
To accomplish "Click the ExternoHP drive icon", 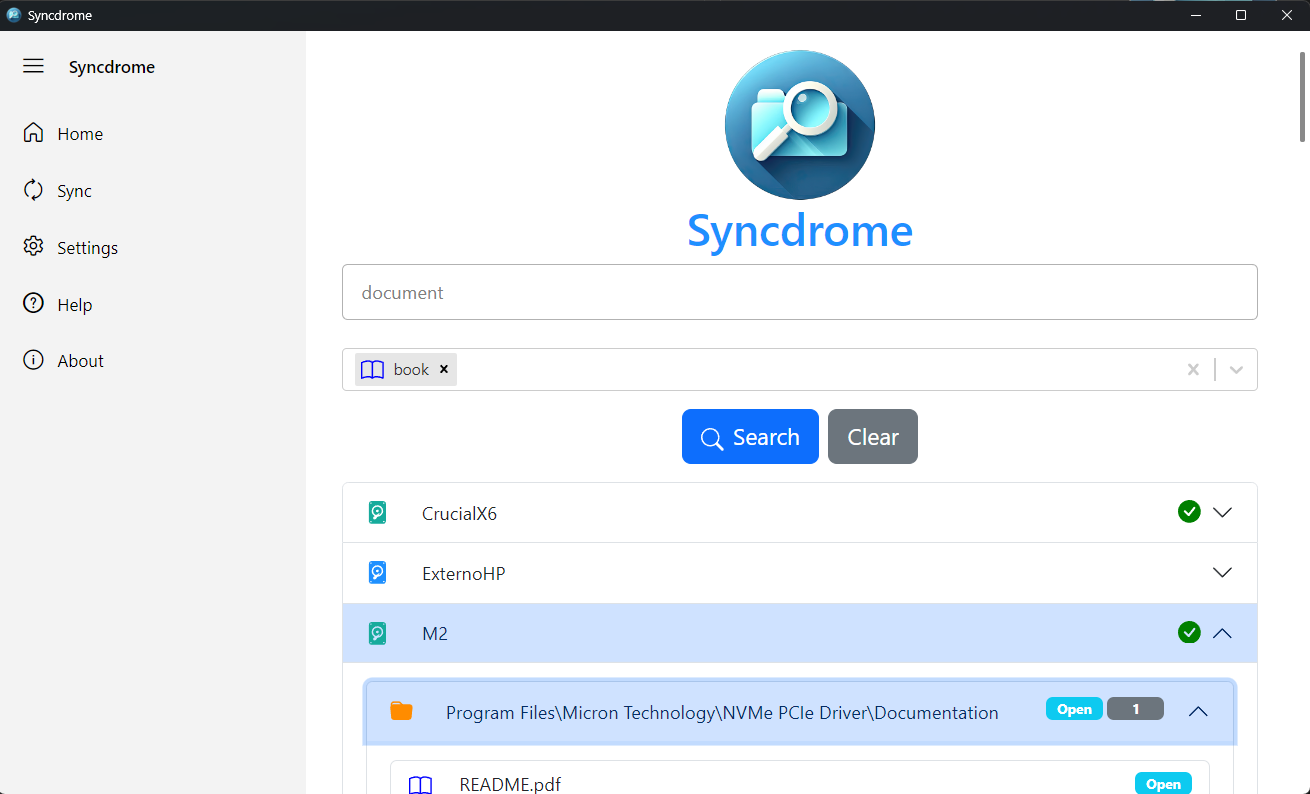I will 377,572.
